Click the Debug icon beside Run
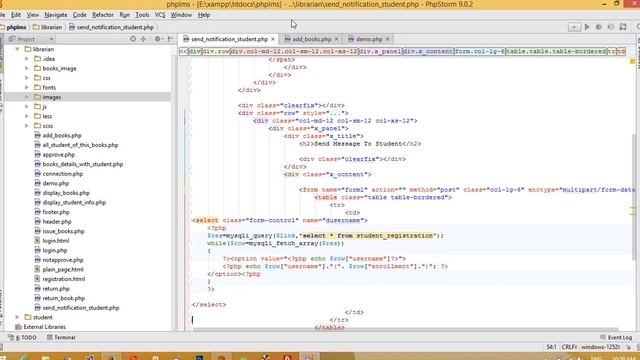The height and width of the screenshot is (360, 640). tap(599, 27)
